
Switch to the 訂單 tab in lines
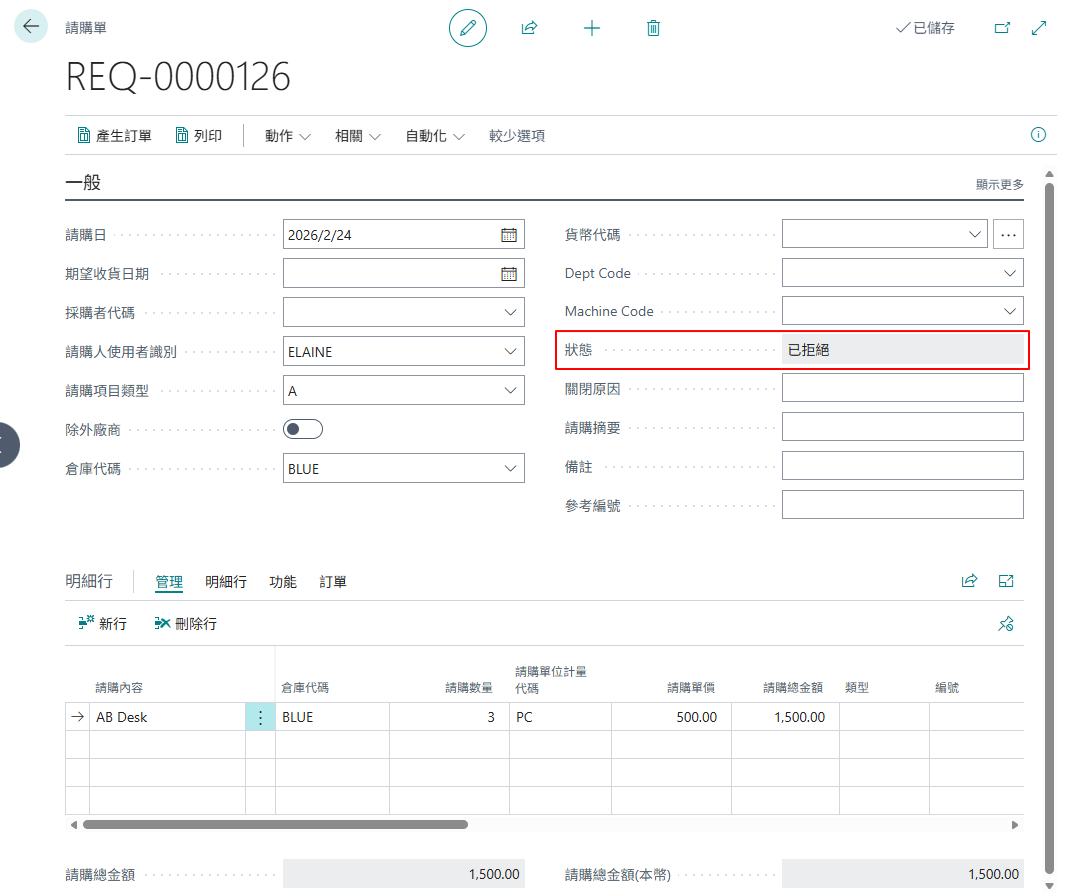pos(333,582)
